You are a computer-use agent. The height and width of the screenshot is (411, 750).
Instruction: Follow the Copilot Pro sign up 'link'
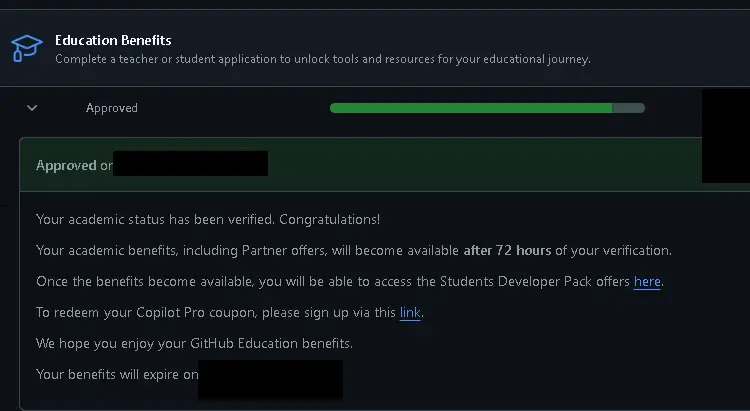[x=410, y=313]
